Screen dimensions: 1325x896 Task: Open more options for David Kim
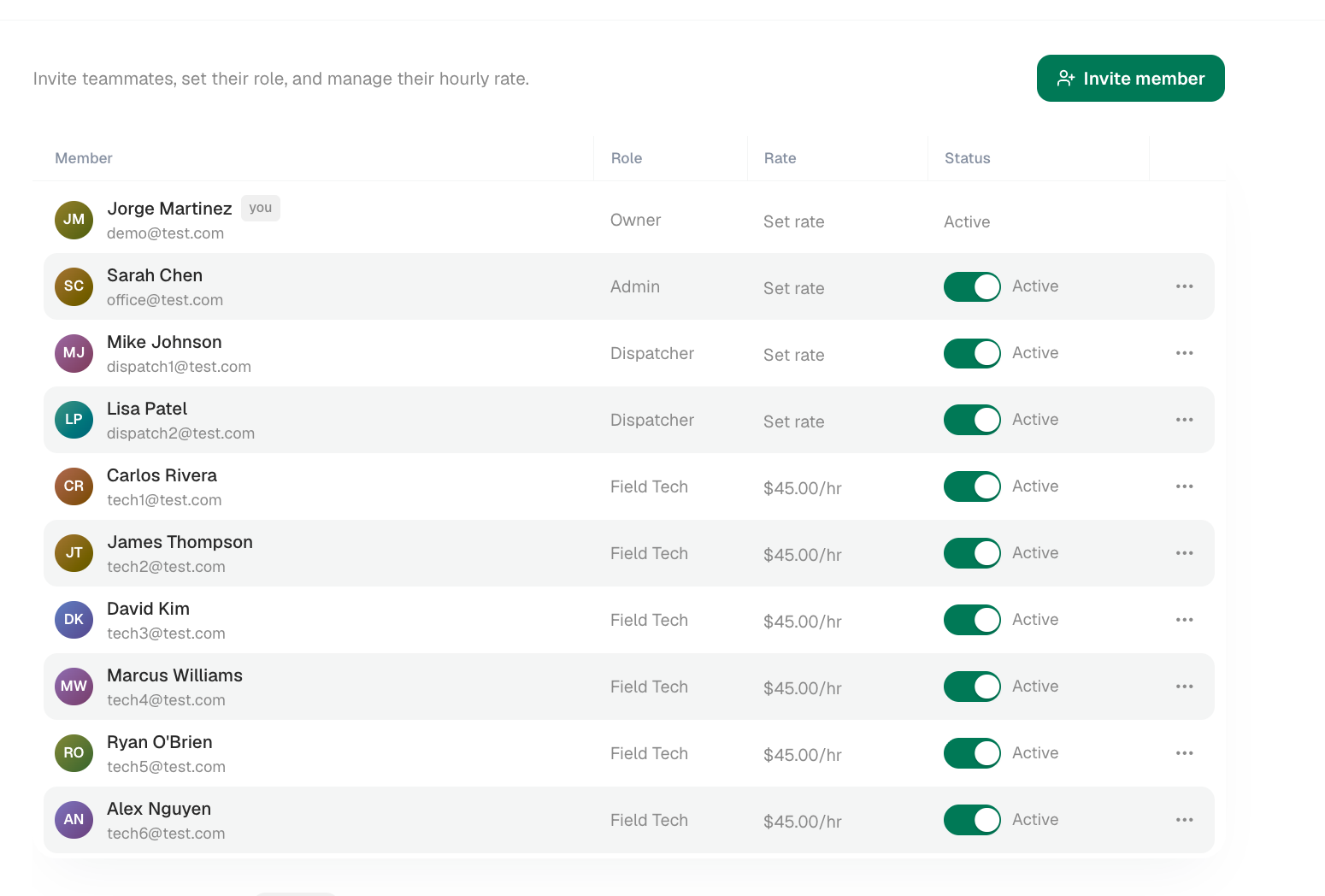tap(1184, 620)
